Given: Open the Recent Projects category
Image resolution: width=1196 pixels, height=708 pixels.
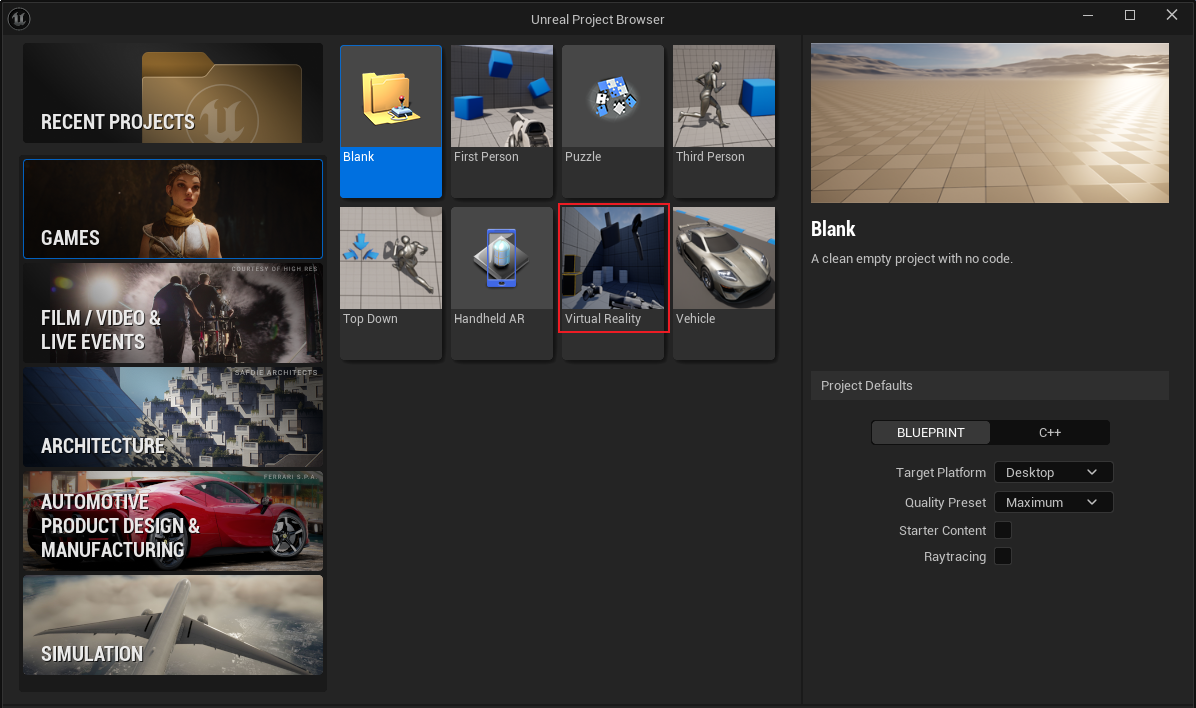Looking at the screenshot, I should coord(173,93).
